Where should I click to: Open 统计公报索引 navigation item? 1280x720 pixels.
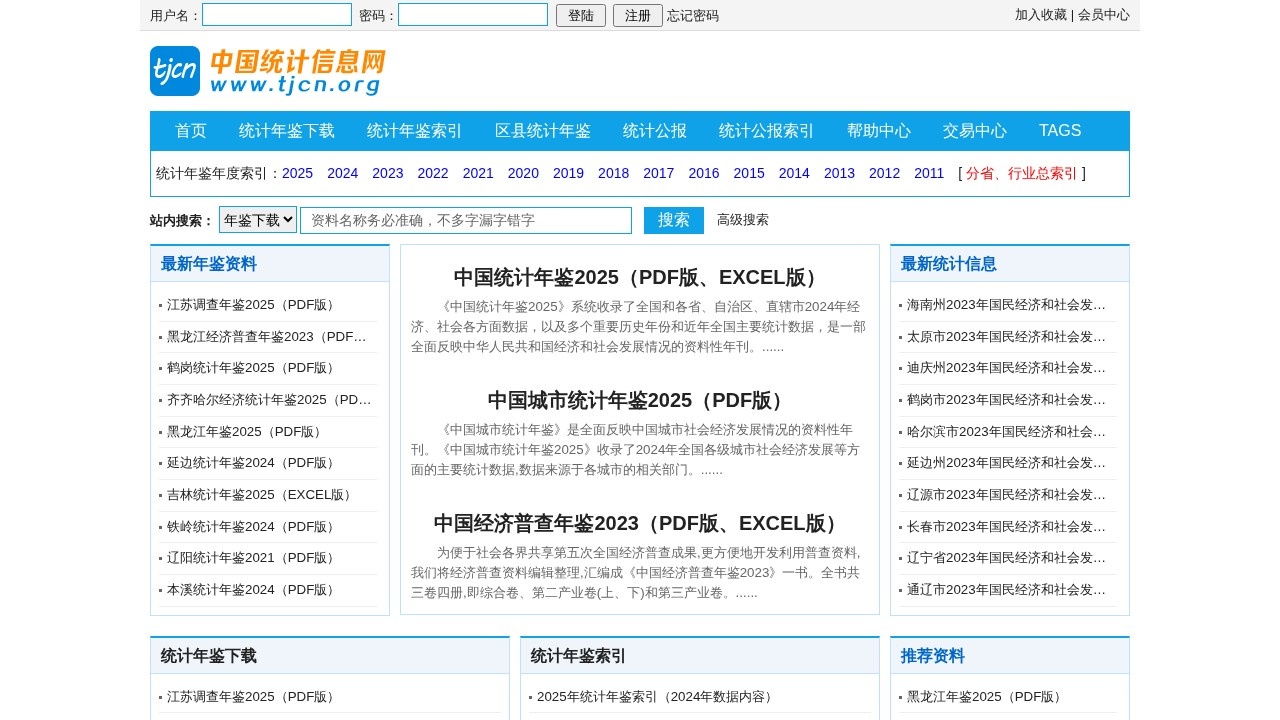pos(767,131)
